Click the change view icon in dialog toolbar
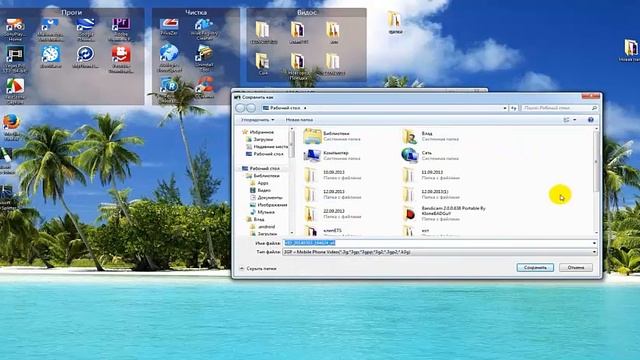 point(566,120)
